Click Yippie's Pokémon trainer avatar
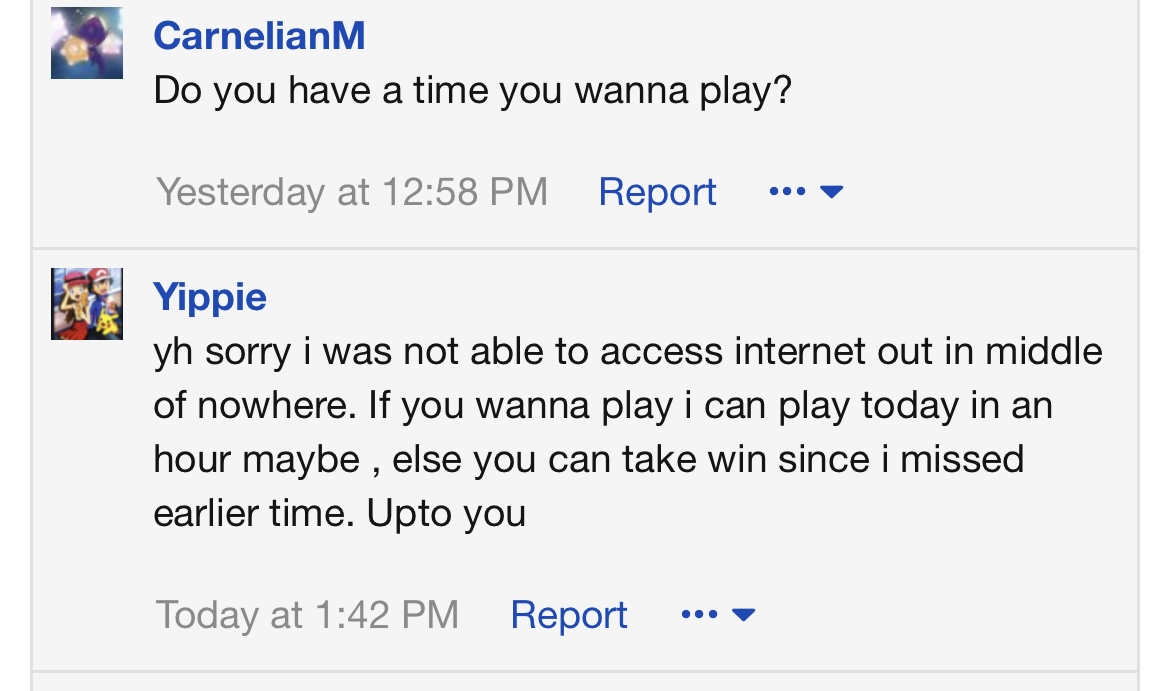Screen dimensions: 1170x691 coord(87,304)
